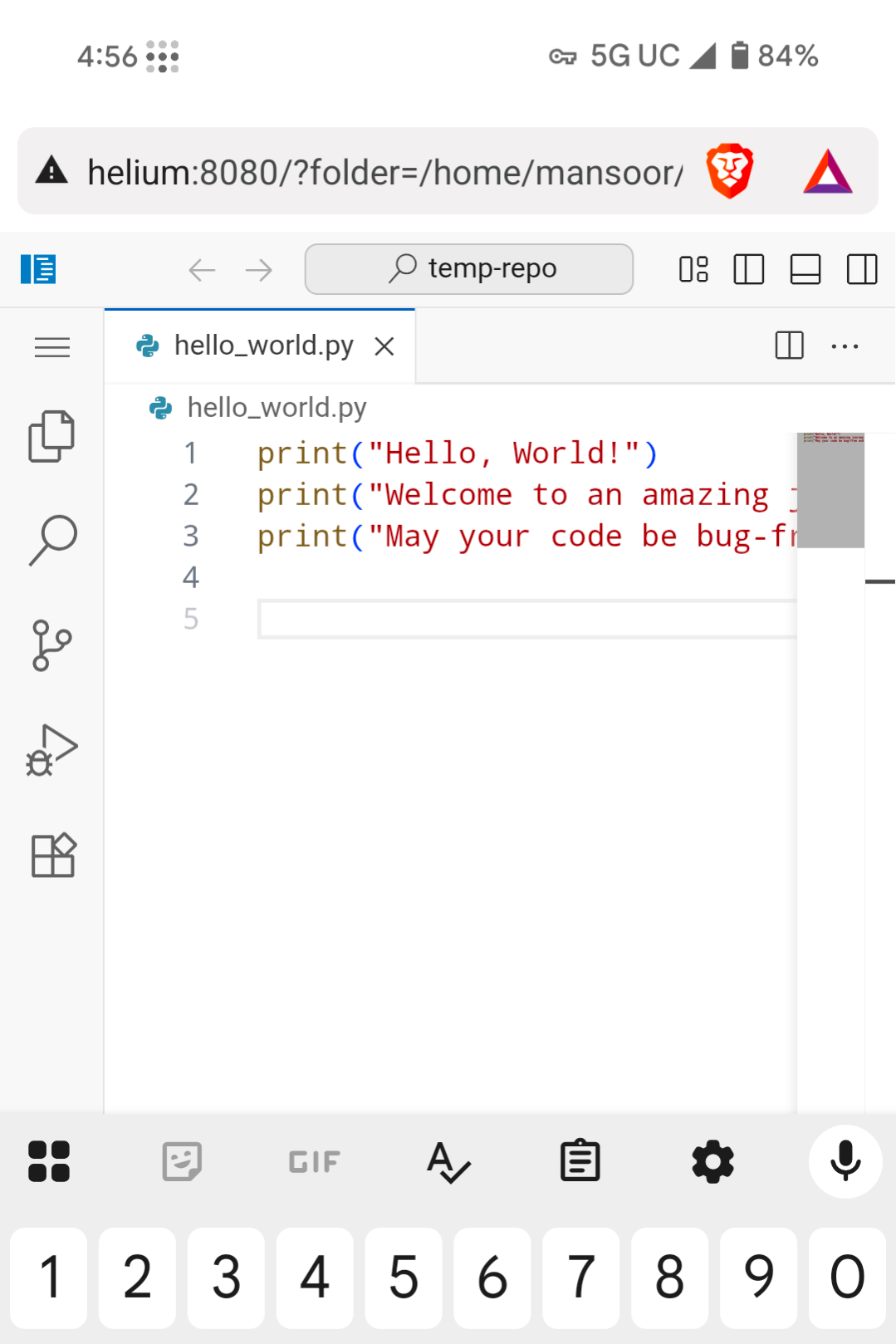Tap the 0 key on the keyboard
The image size is (896, 1344).
pos(847,1278)
